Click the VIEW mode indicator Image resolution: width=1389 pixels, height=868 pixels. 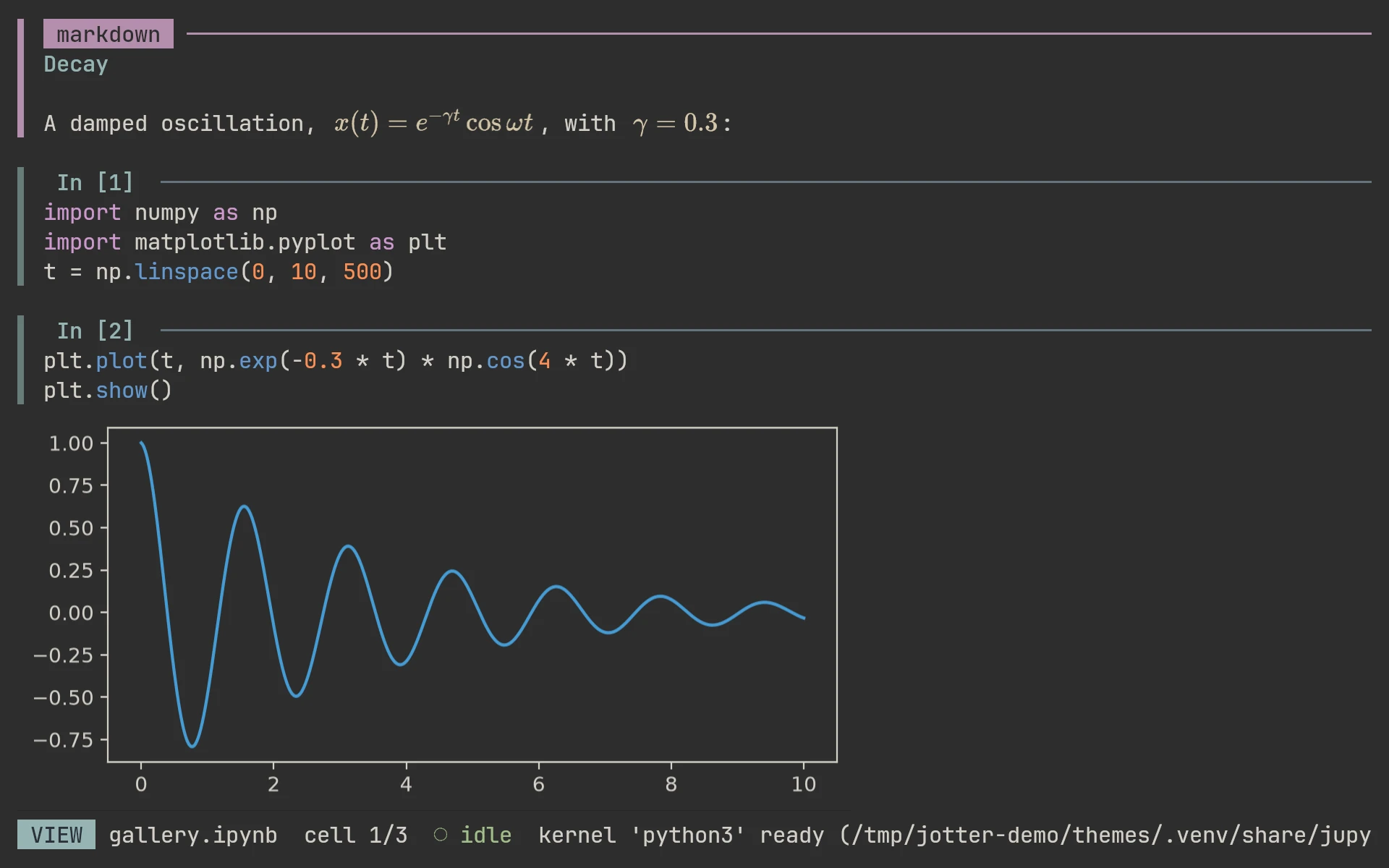(x=56, y=835)
